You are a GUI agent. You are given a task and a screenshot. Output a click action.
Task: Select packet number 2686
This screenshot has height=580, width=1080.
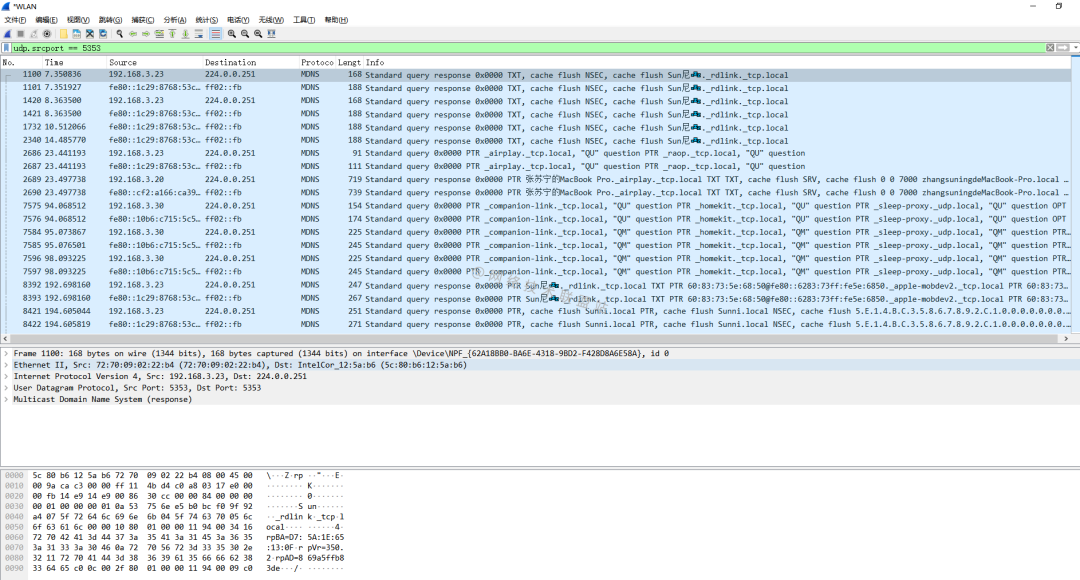(535, 153)
